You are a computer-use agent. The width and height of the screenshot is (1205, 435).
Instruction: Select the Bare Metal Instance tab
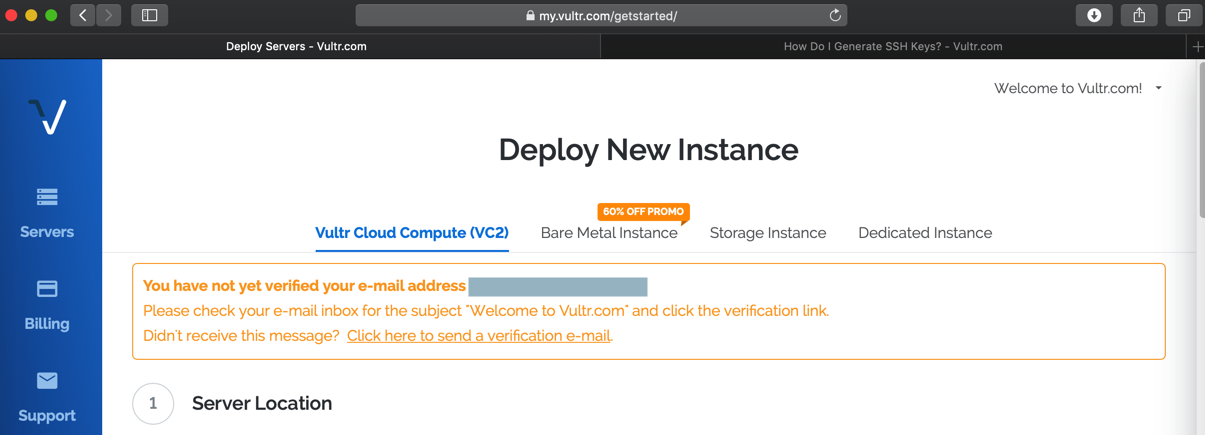609,233
